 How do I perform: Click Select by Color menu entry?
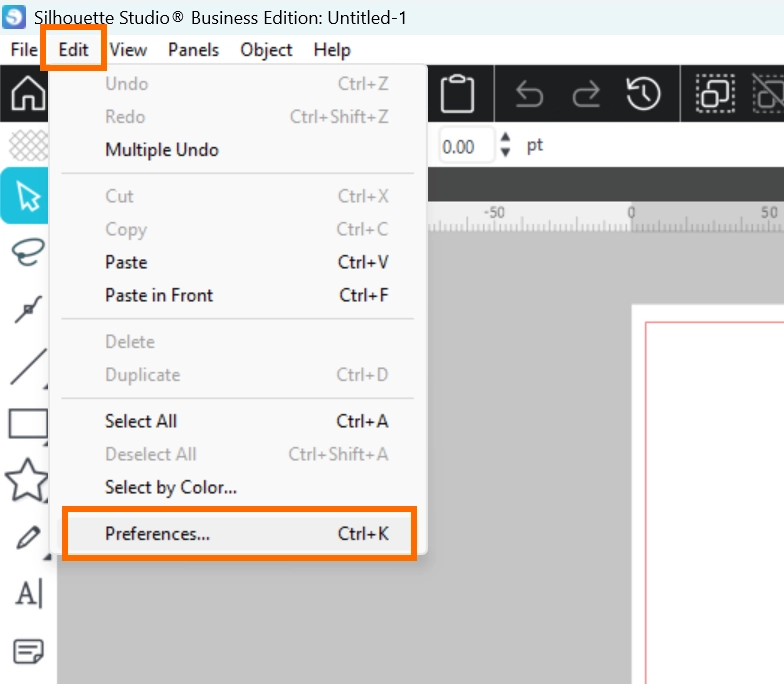(171, 488)
